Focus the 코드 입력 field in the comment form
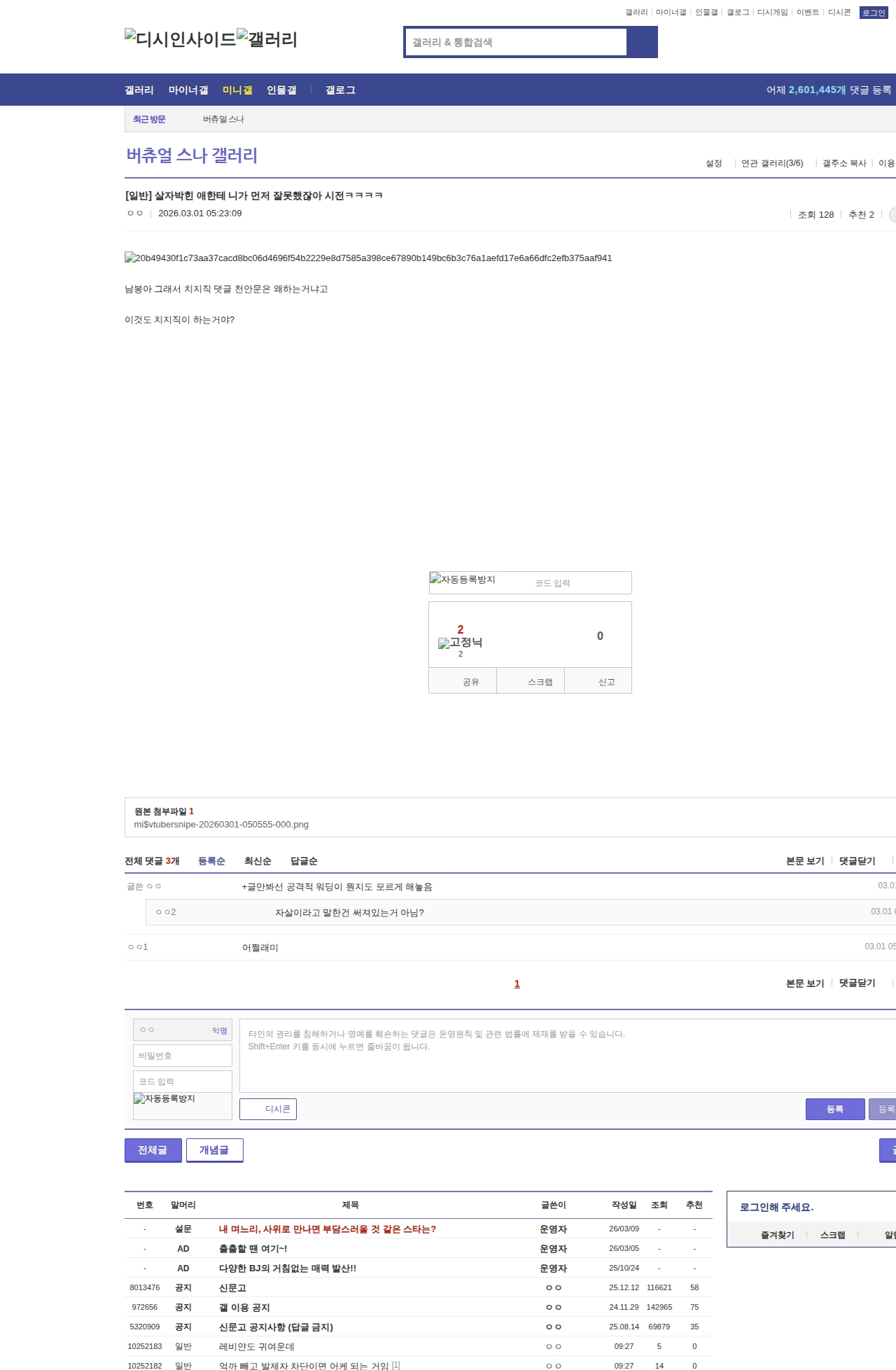 coord(183,1082)
